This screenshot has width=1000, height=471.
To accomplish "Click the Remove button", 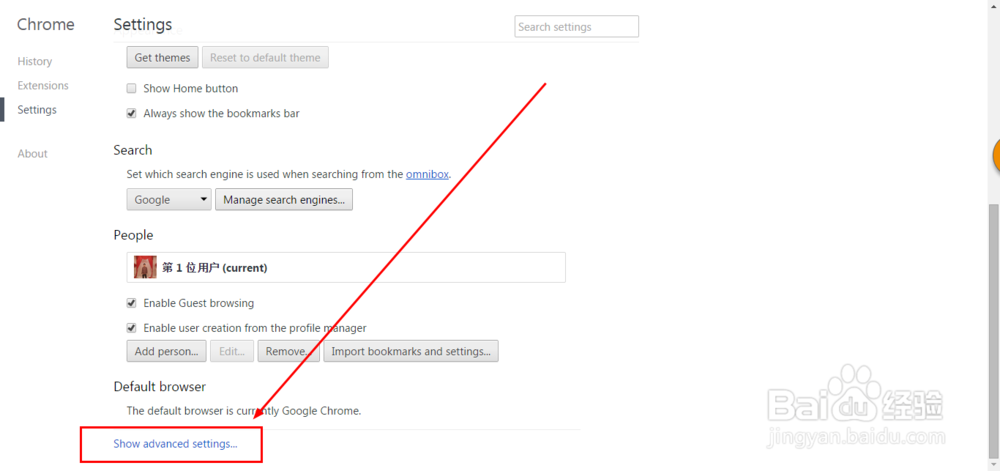I will click(289, 351).
